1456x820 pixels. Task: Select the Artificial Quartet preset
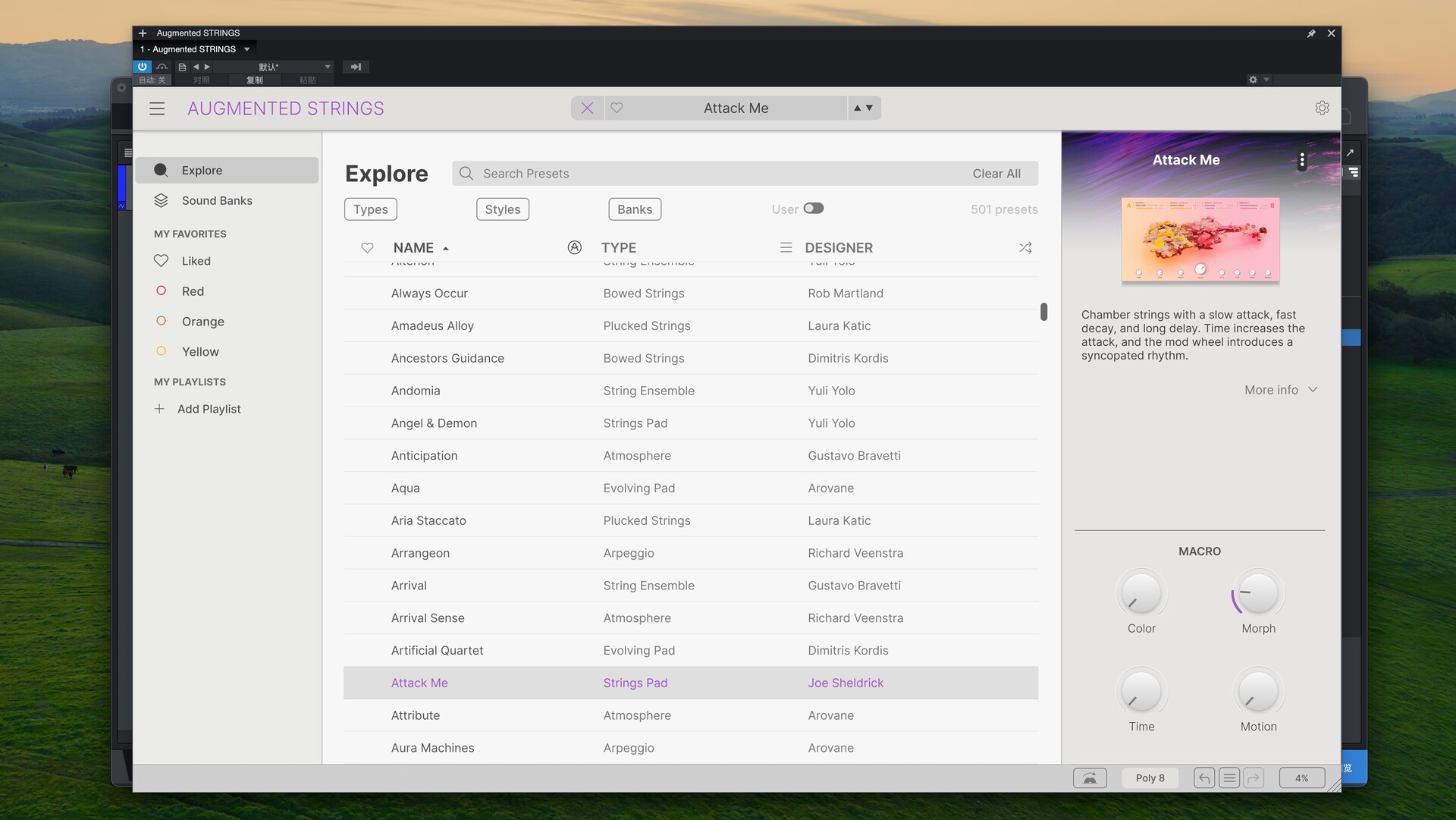pos(691,651)
